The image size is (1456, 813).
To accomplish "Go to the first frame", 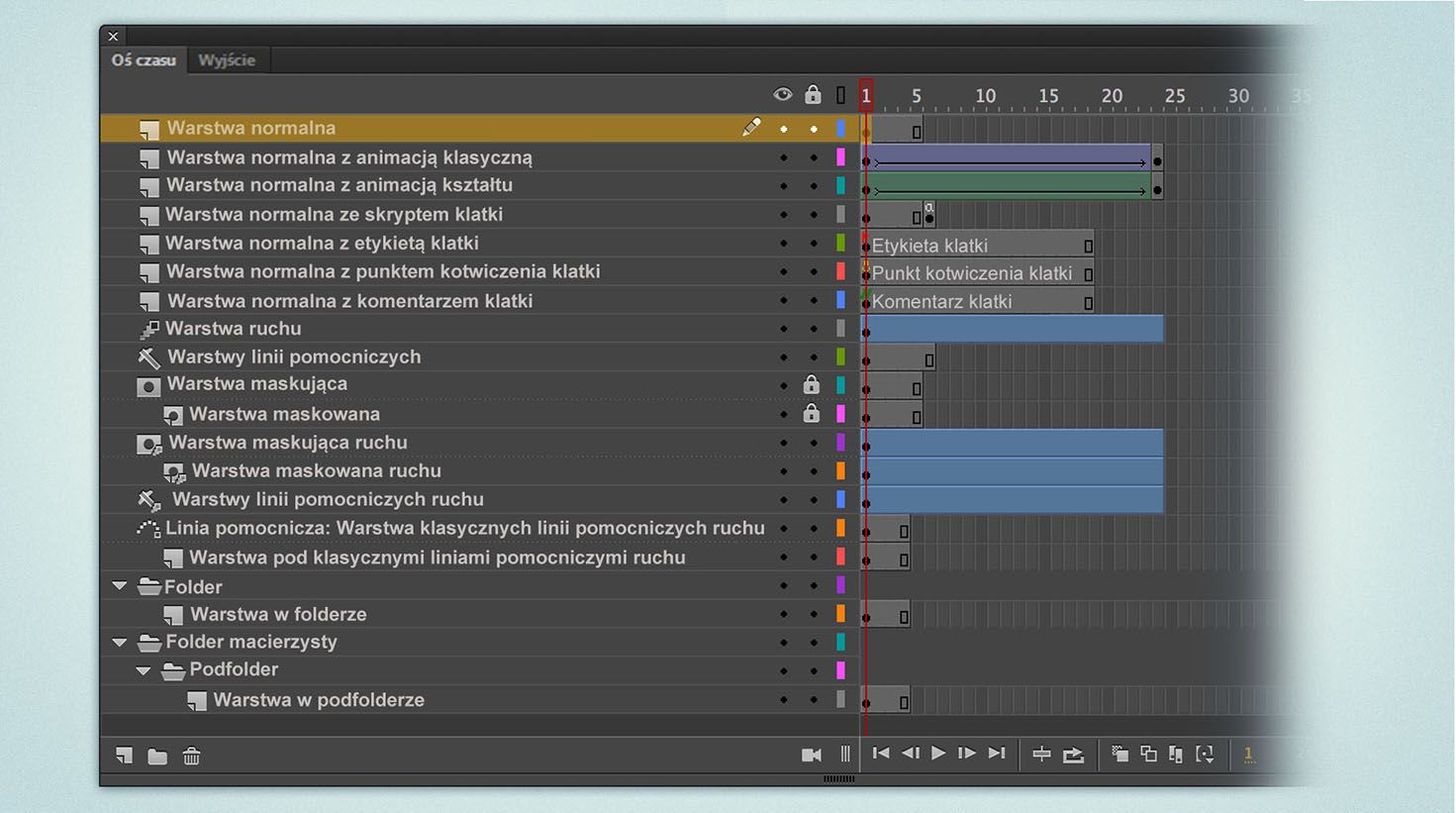I will coord(880,754).
